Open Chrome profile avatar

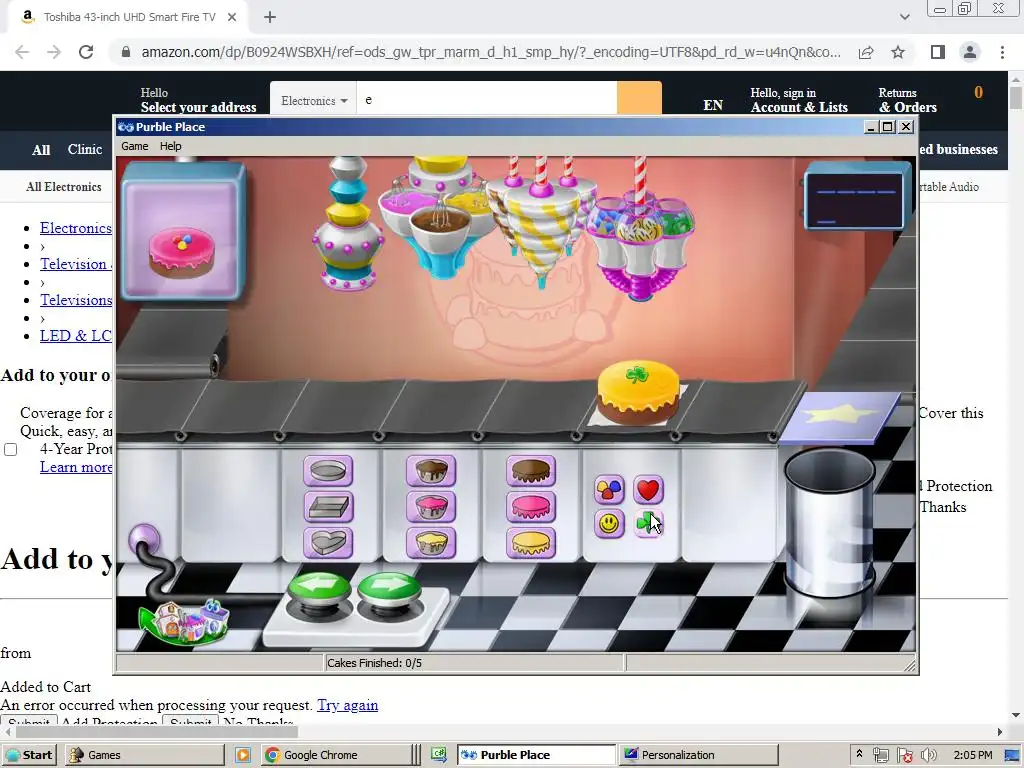click(x=970, y=52)
